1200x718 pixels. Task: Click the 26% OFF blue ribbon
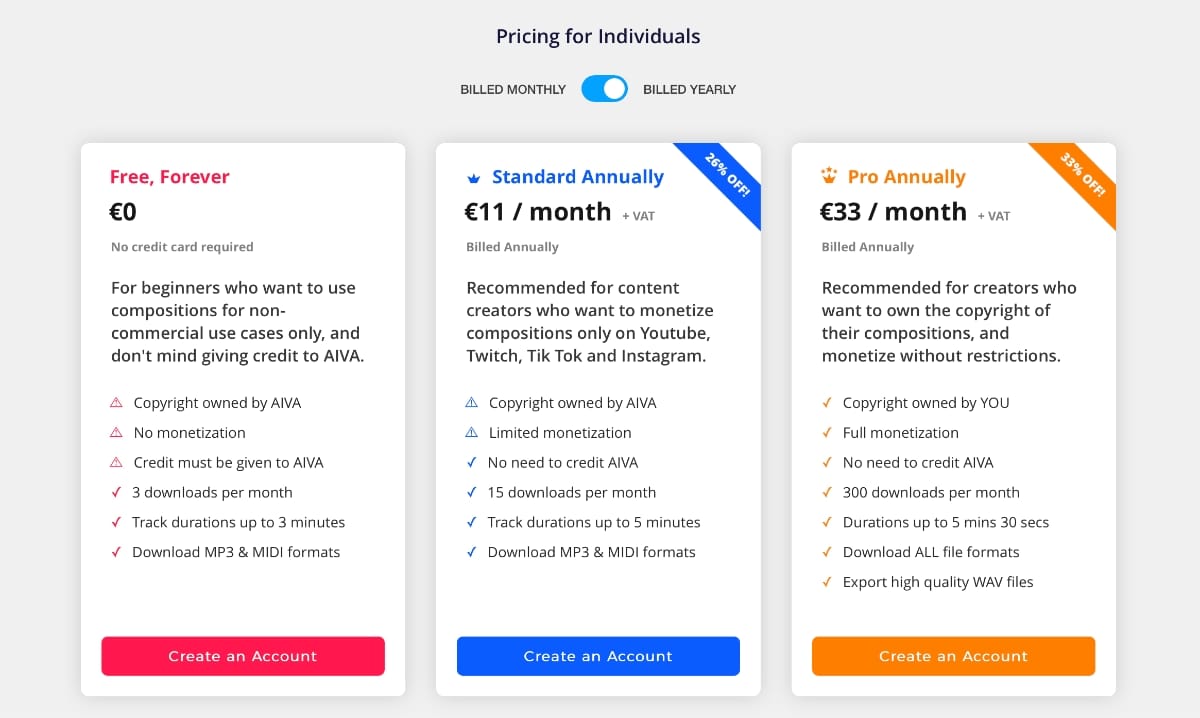coord(727,177)
